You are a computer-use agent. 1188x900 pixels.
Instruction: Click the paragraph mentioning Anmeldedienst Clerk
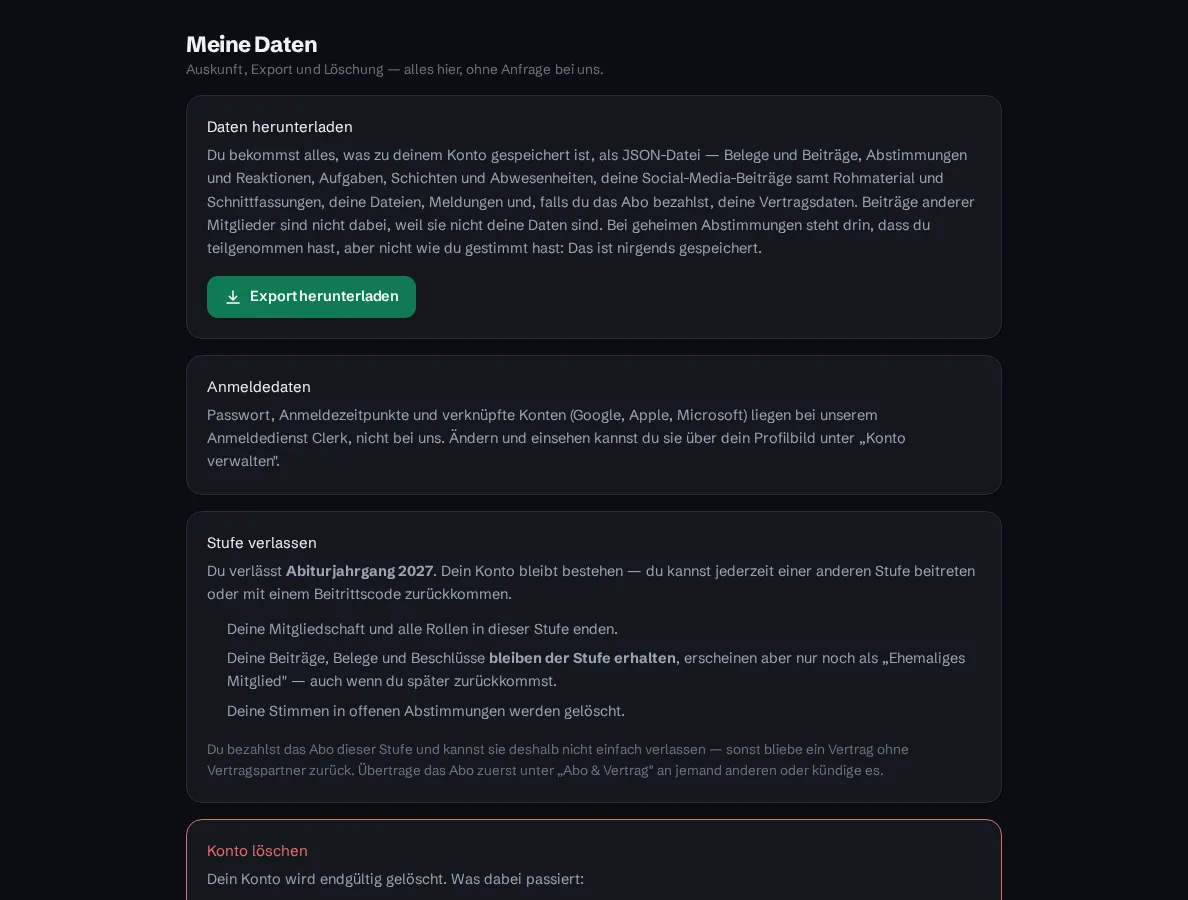(556, 438)
